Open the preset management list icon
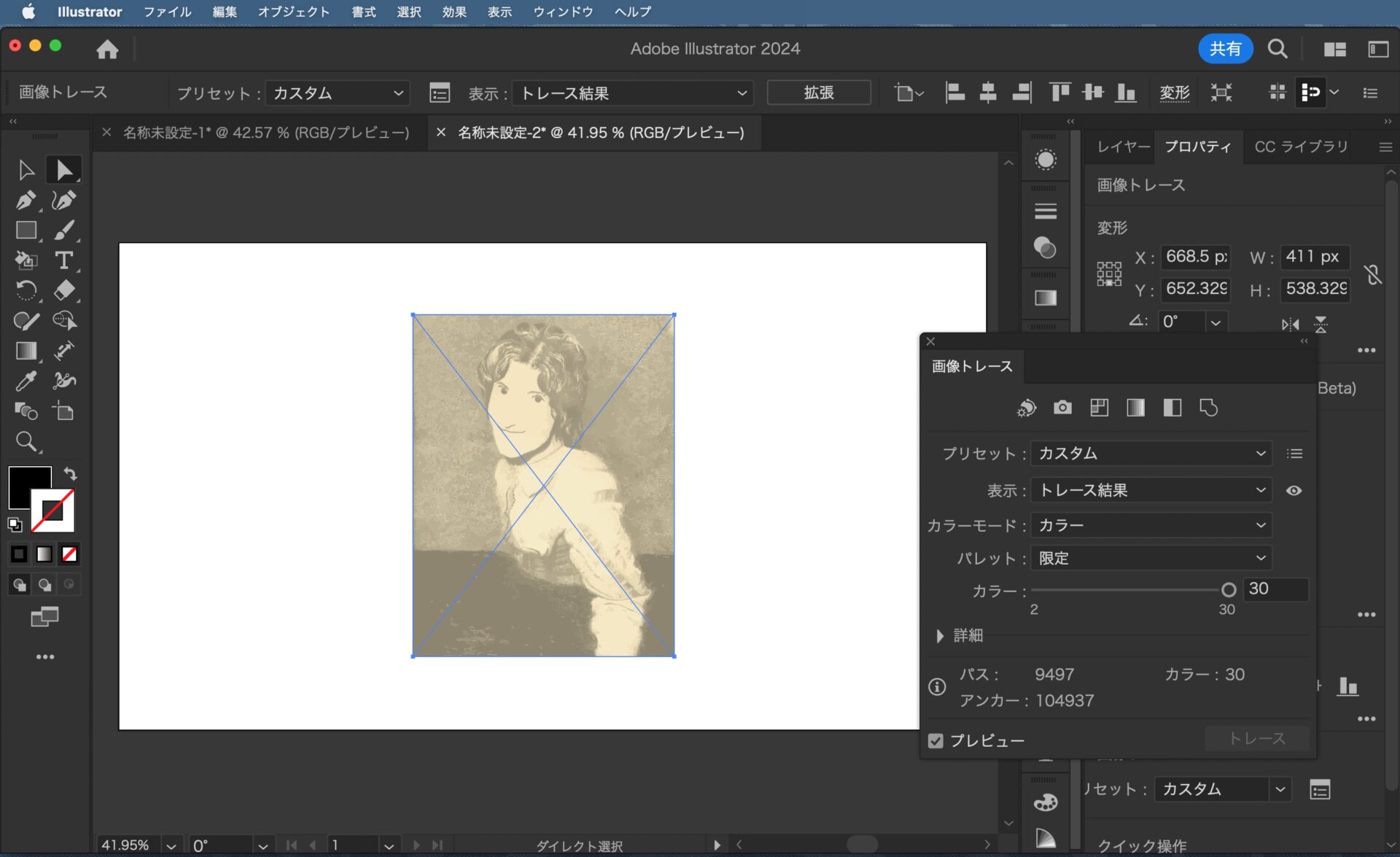Image resolution: width=1400 pixels, height=857 pixels. pos(1295,454)
